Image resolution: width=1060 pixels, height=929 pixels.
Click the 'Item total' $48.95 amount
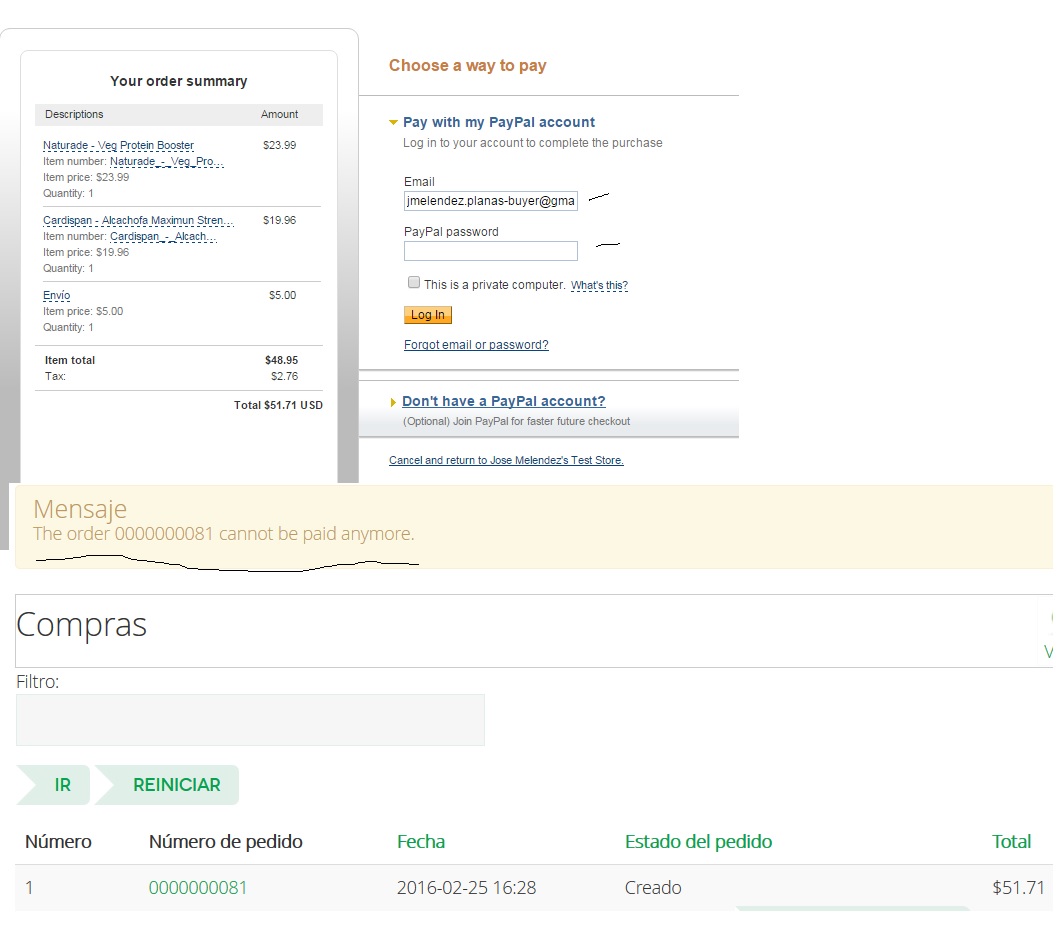(x=281, y=360)
